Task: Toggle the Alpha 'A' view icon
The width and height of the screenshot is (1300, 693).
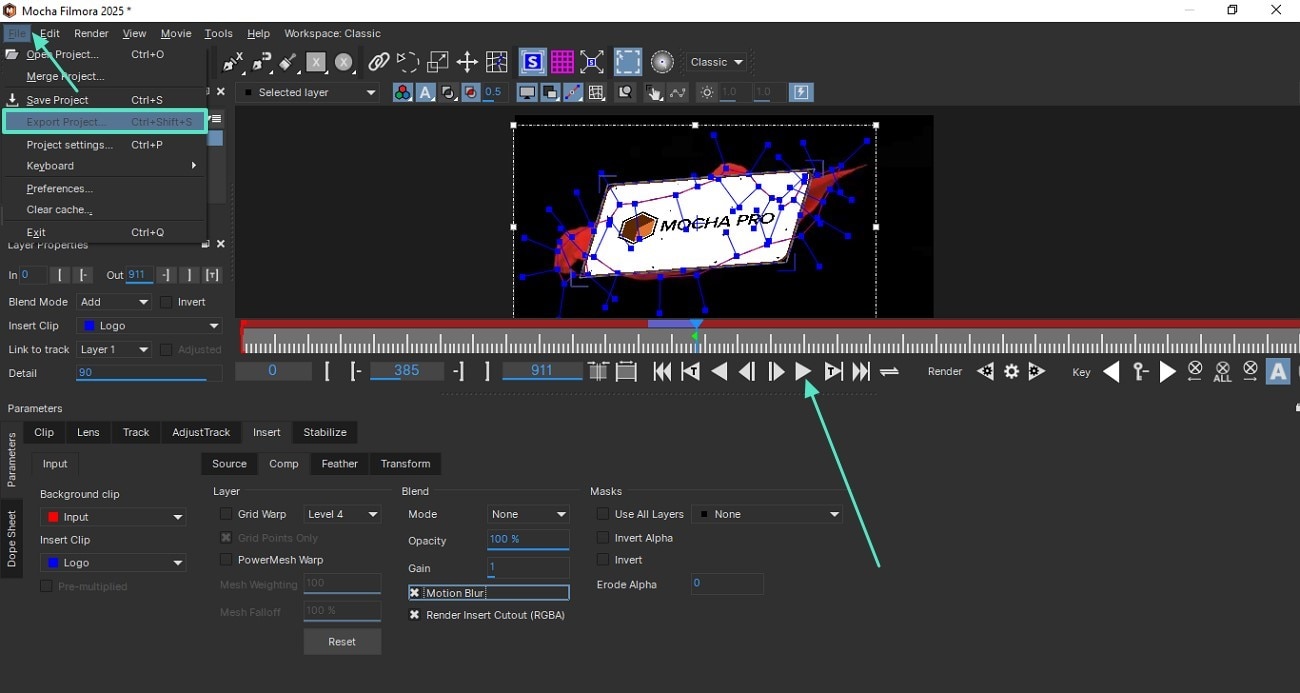Action: pos(425,92)
